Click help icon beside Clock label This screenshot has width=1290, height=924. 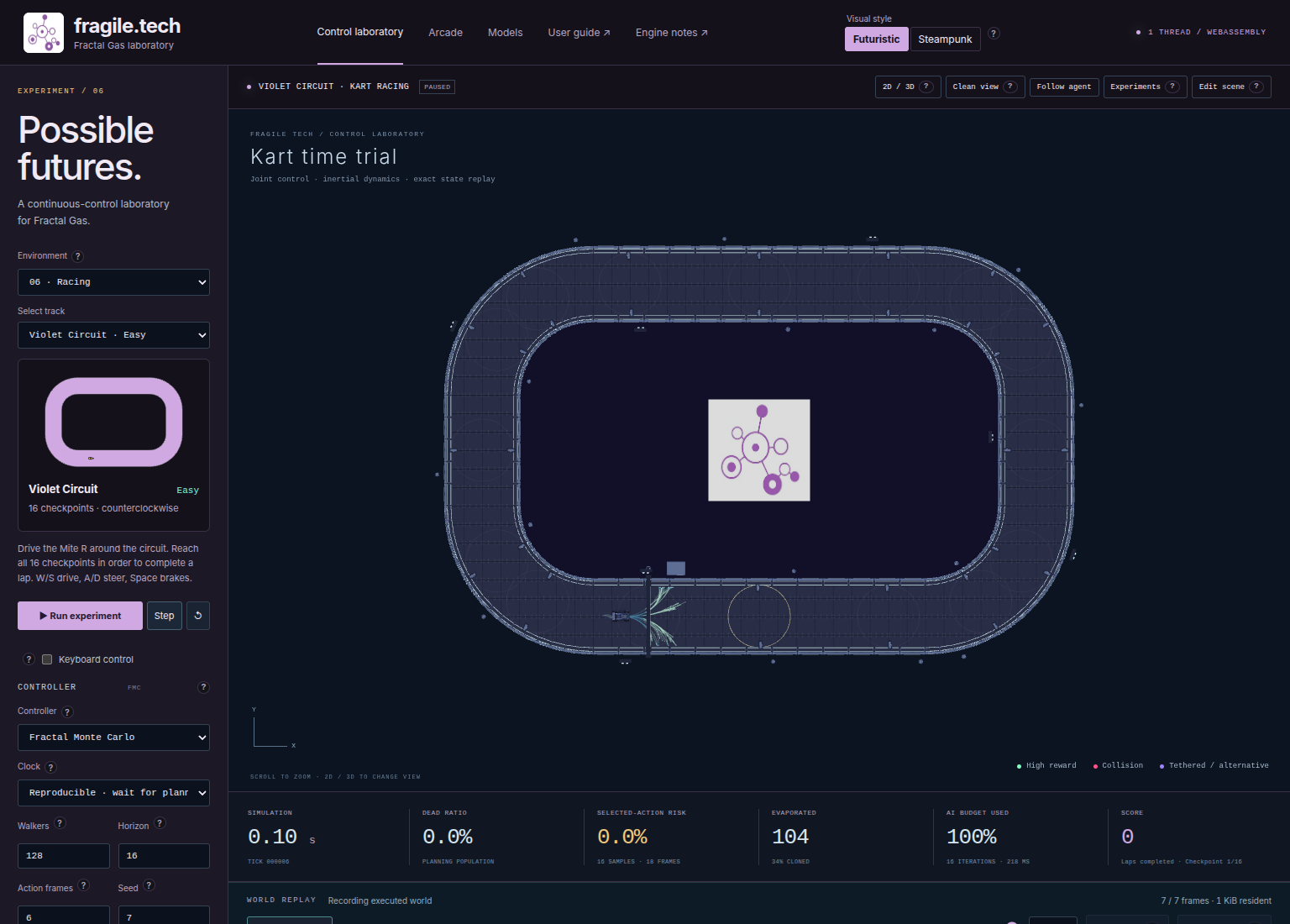coord(50,767)
